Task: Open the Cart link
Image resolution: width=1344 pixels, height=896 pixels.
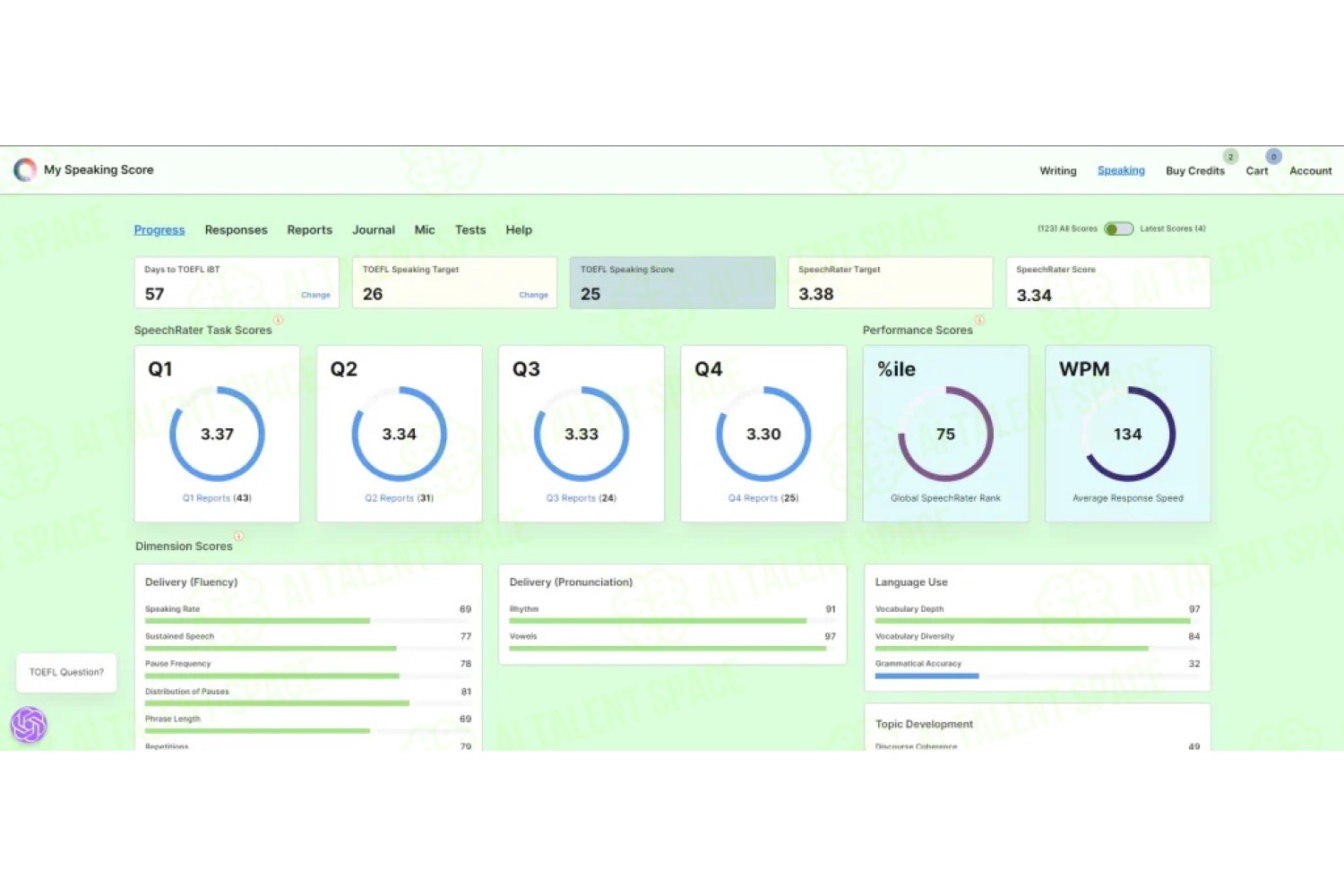Action: (1257, 171)
